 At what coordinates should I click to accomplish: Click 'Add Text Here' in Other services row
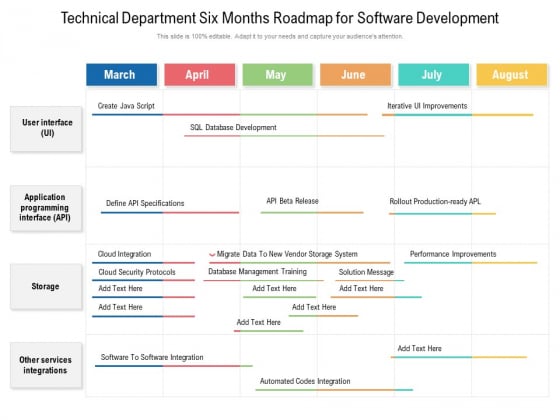(420, 348)
